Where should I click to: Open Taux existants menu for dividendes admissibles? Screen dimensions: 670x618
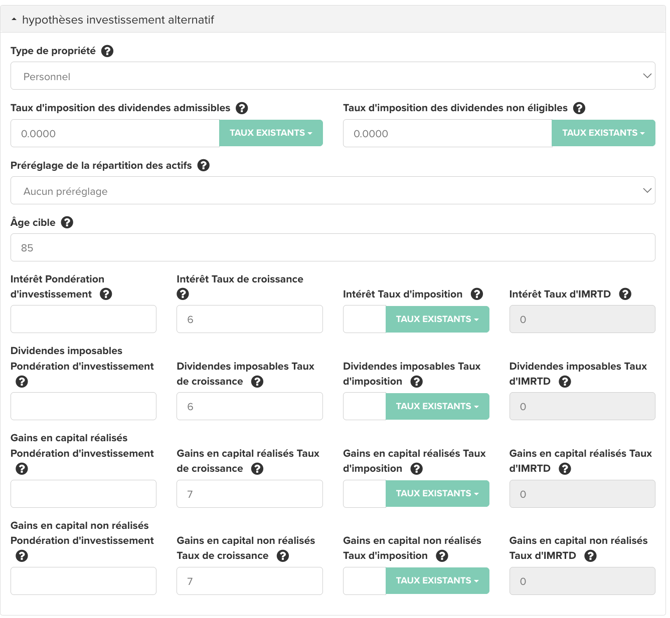click(271, 133)
